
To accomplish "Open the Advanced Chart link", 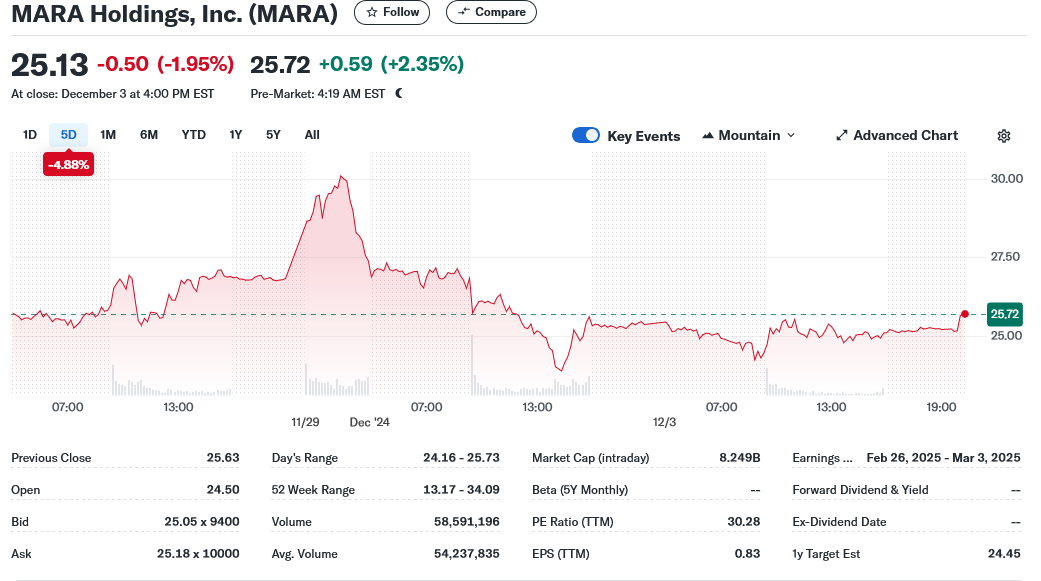I will pos(897,135).
